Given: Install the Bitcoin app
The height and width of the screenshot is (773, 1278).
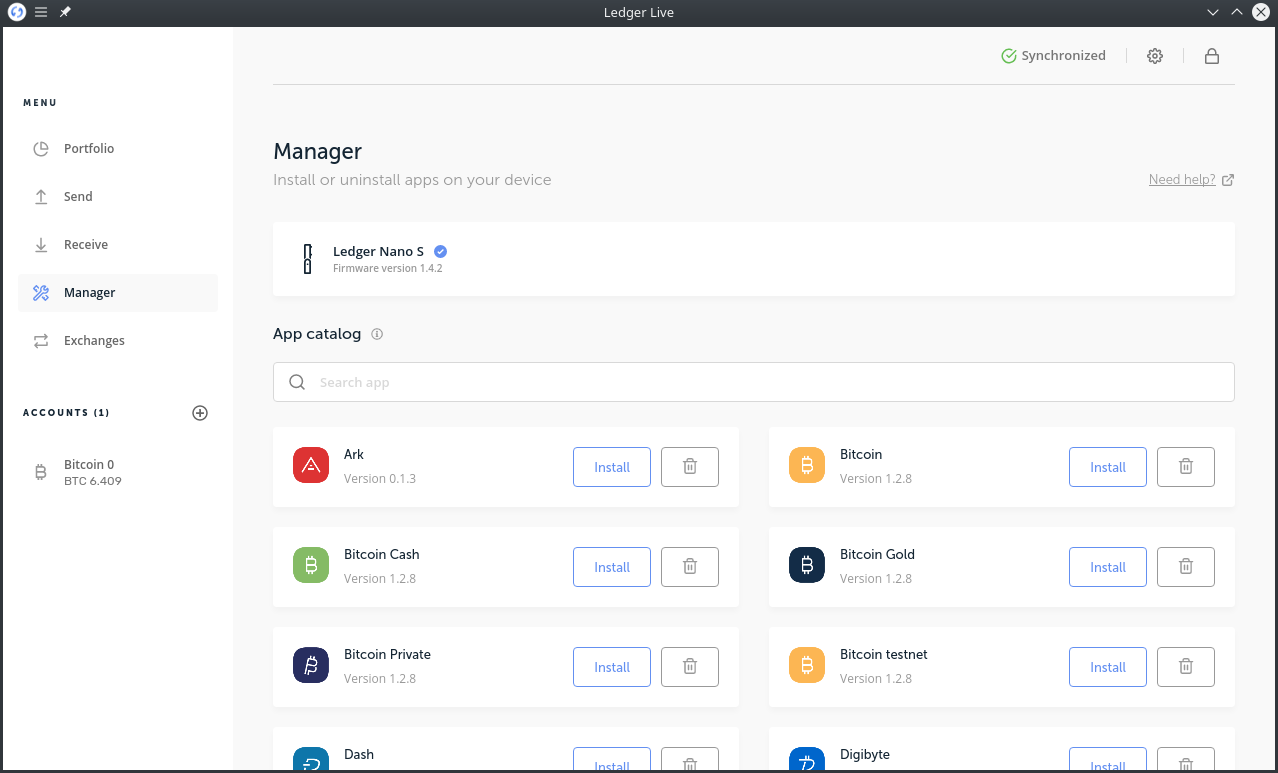Looking at the screenshot, I should 1107,466.
